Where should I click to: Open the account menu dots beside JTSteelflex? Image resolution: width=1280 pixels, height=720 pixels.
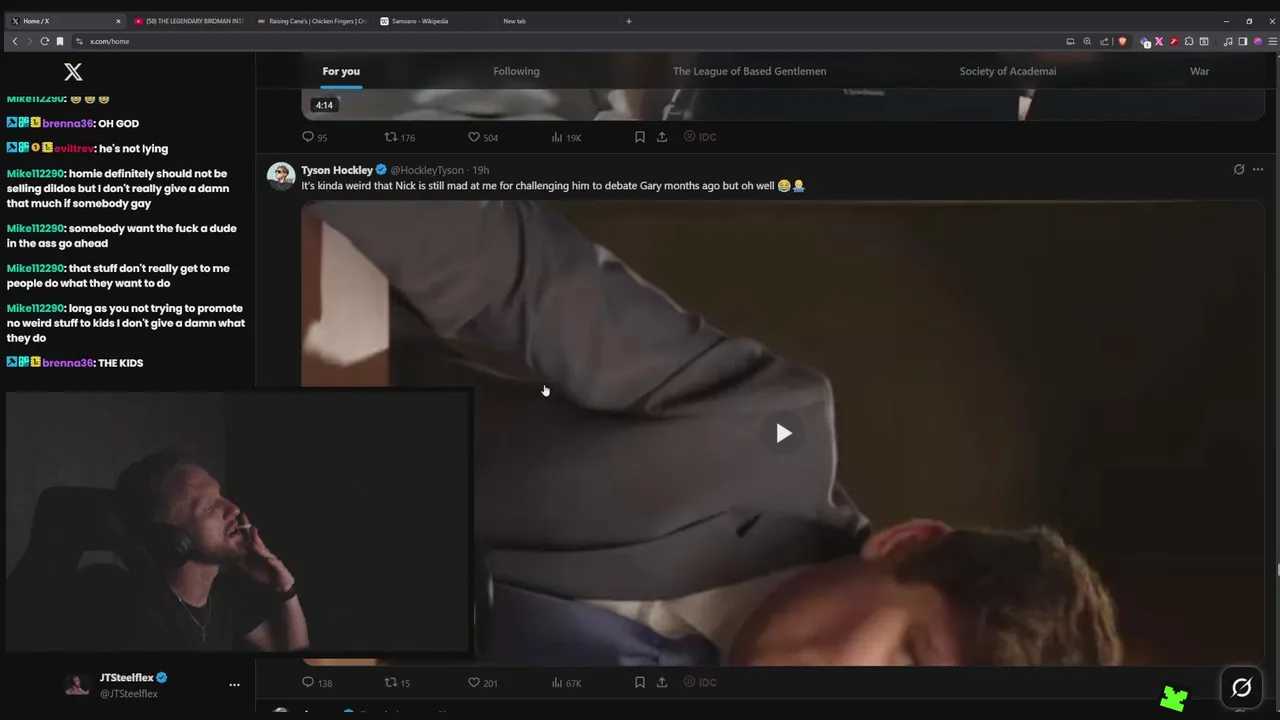tap(234, 685)
